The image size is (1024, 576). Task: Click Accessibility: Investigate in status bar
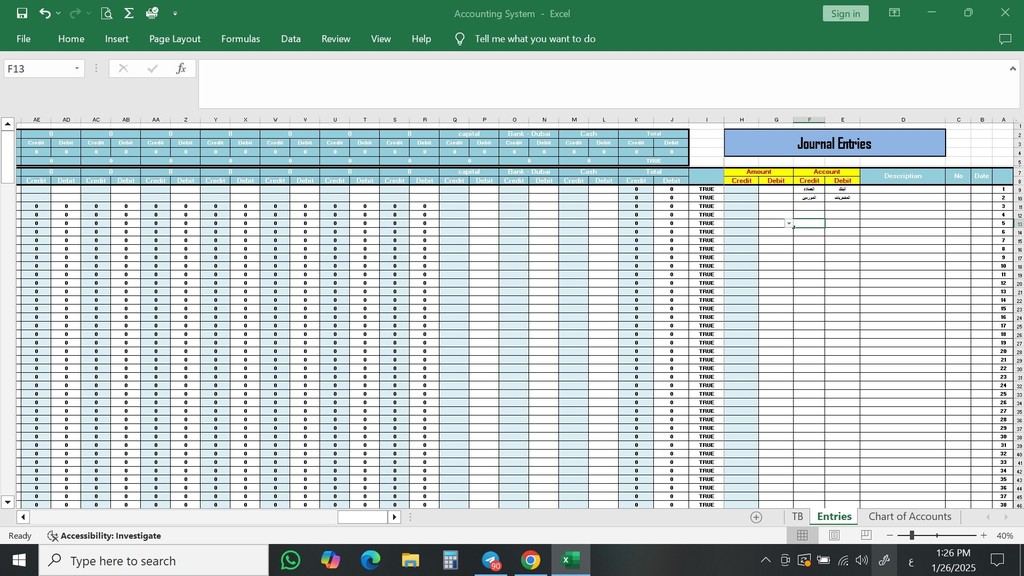click(x=104, y=536)
